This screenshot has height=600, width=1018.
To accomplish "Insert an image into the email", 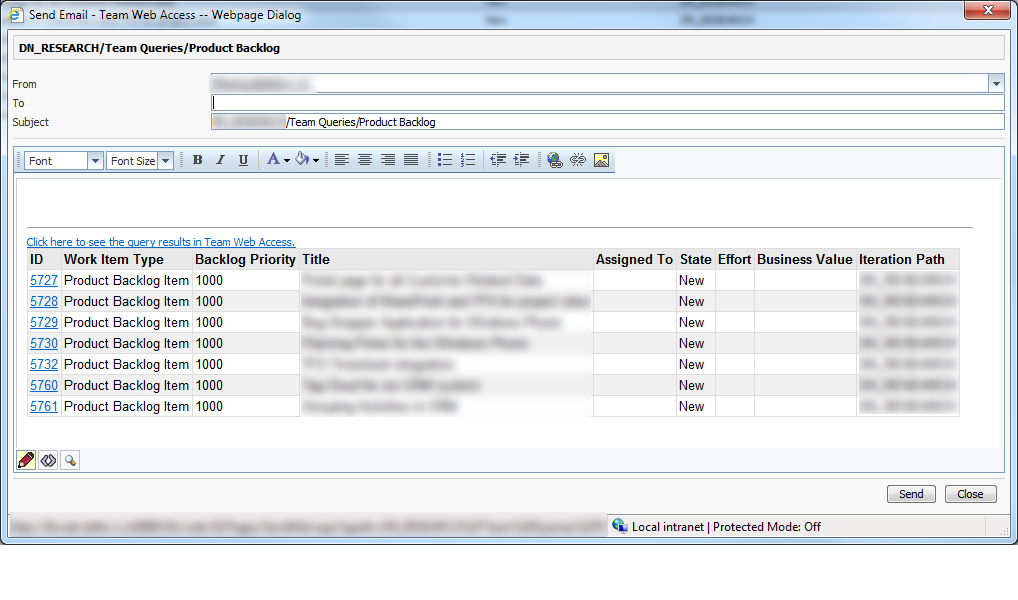I will click(601, 160).
